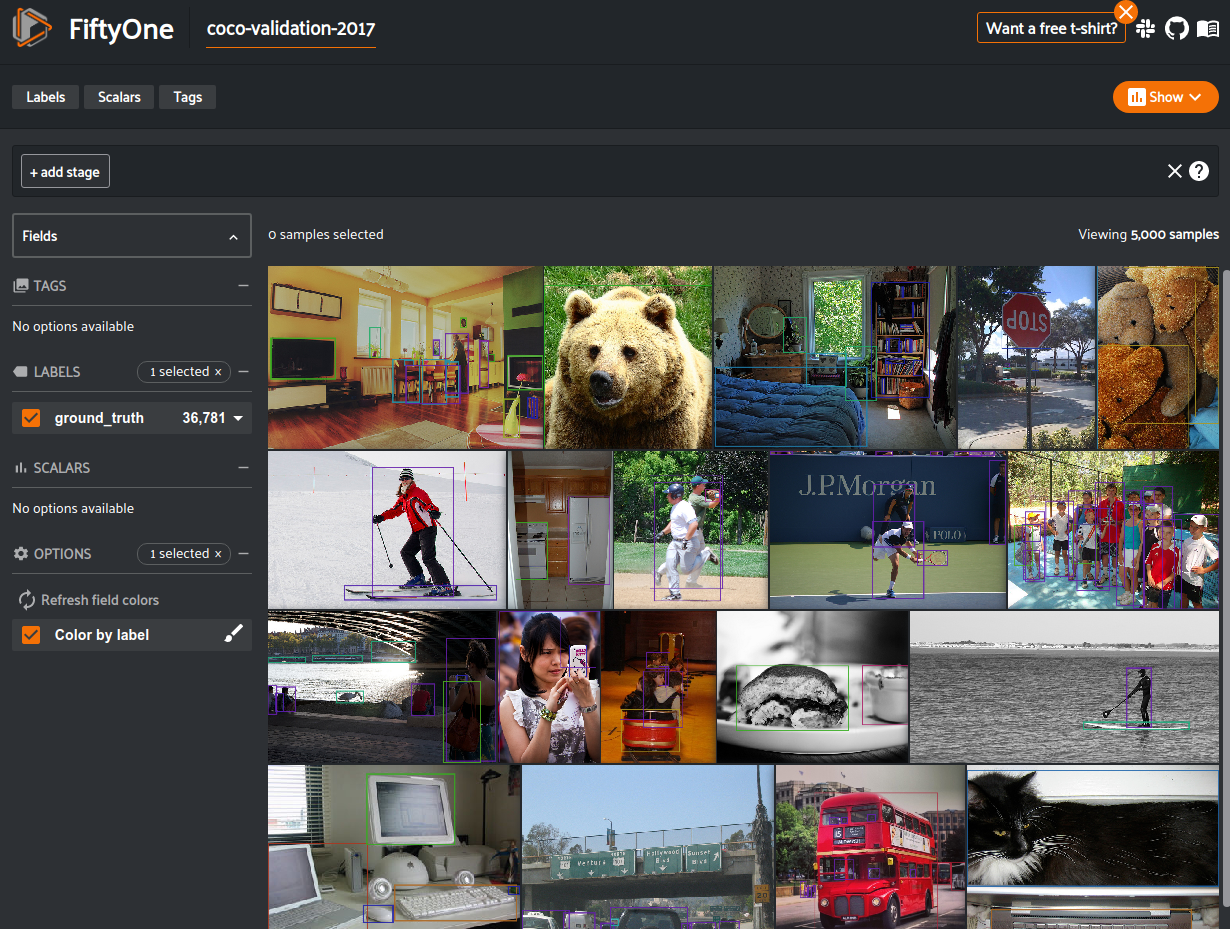1230x929 pixels.
Task: Click the help question mark icon
Action: point(1199,171)
